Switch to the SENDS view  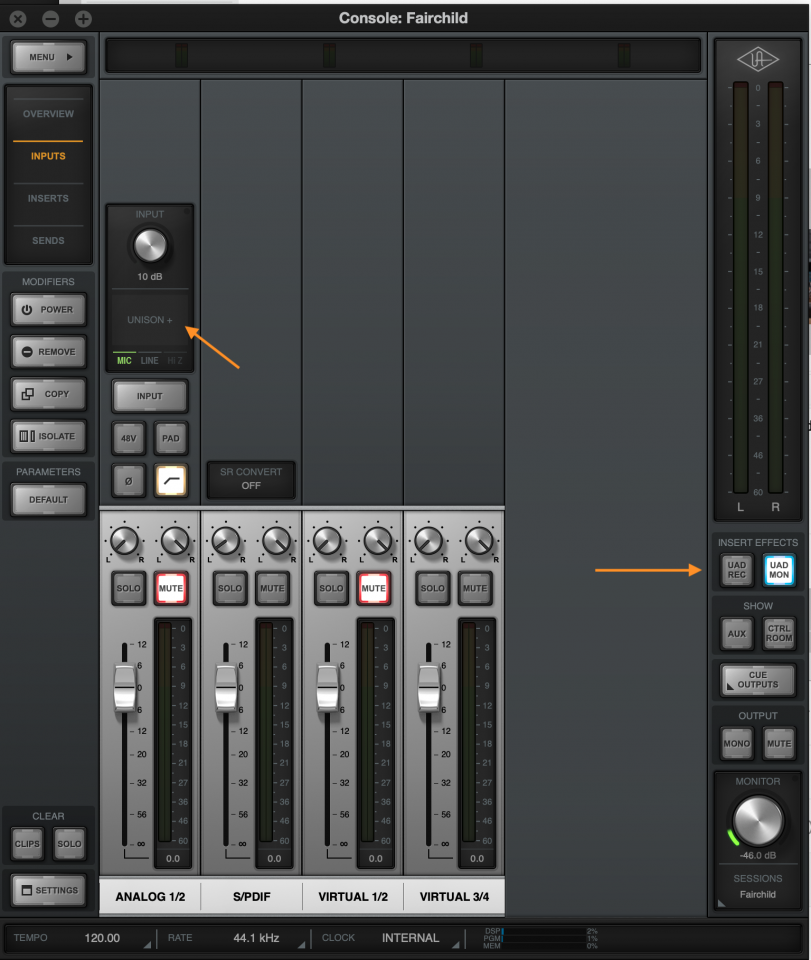coord(48,241)
